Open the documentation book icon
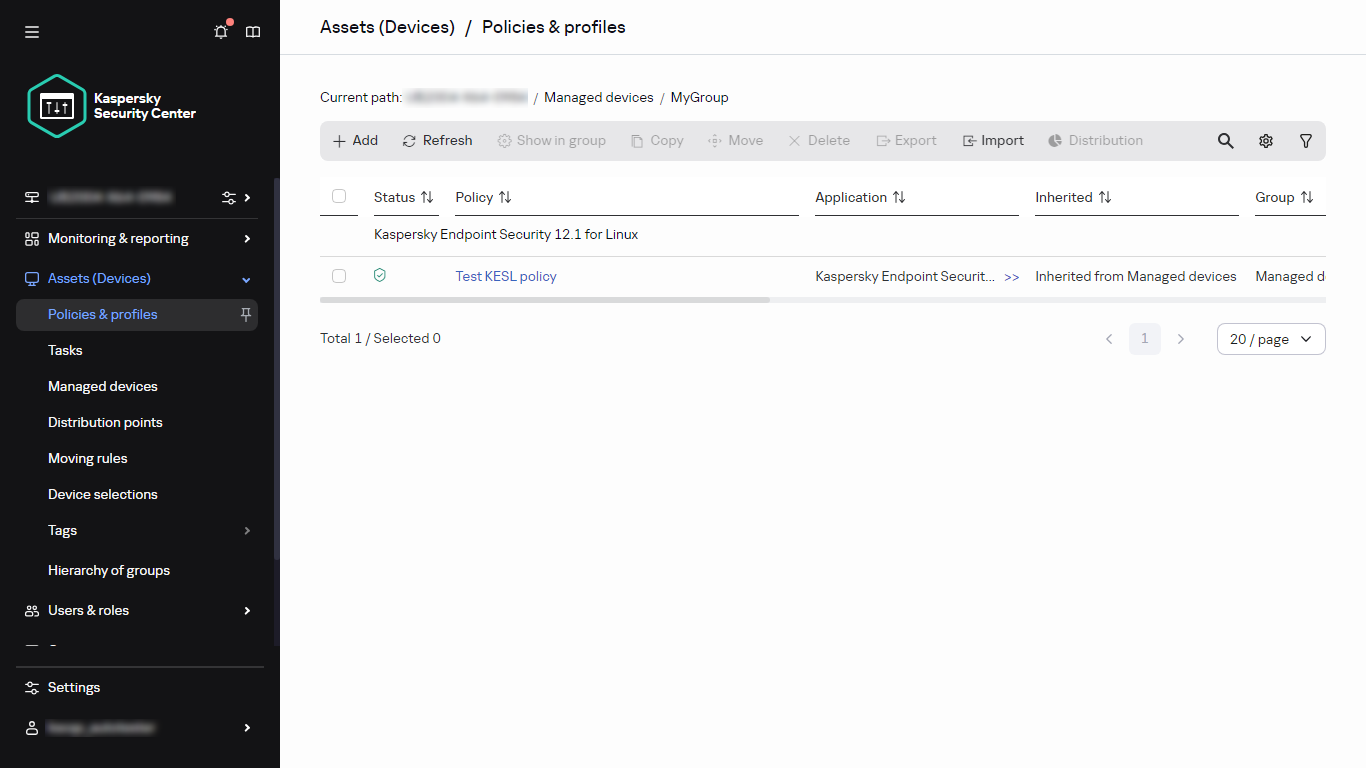 pos(252,31)
